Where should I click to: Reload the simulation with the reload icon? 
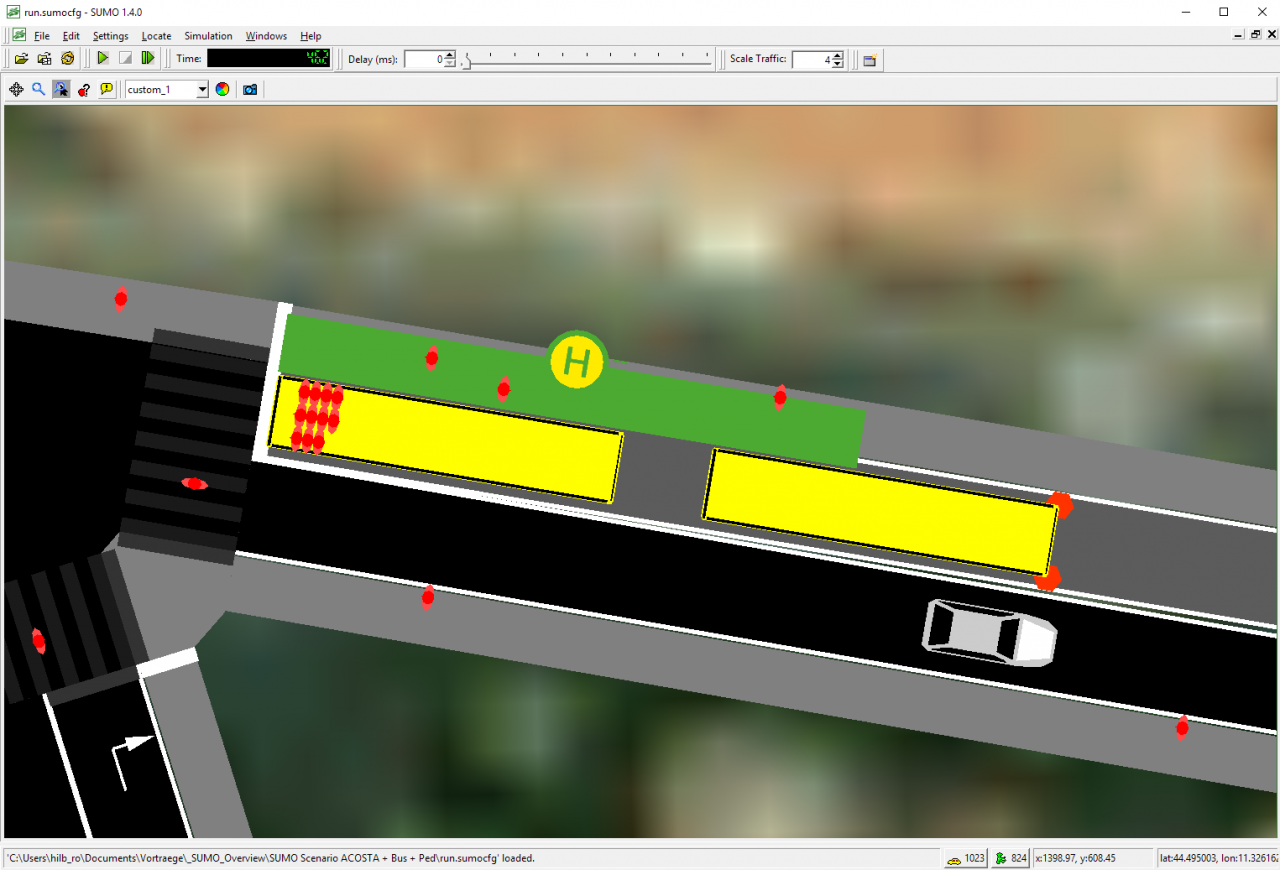click(67, 59)
